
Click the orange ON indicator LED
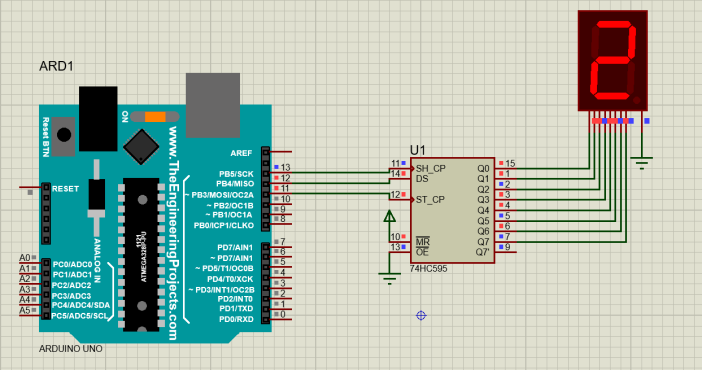tap(155, 117)
